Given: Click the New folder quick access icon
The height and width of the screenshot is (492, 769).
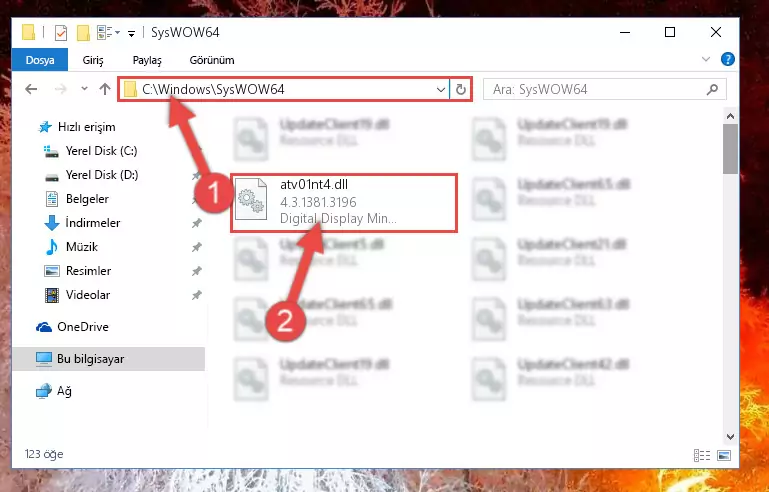Looking at the screenshot, I should point(83,33).
